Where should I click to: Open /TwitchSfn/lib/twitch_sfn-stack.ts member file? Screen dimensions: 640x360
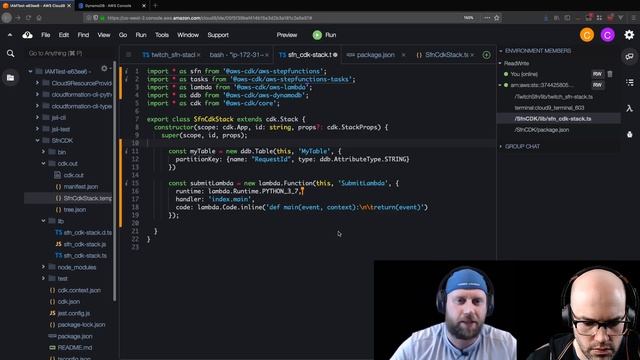553,97
